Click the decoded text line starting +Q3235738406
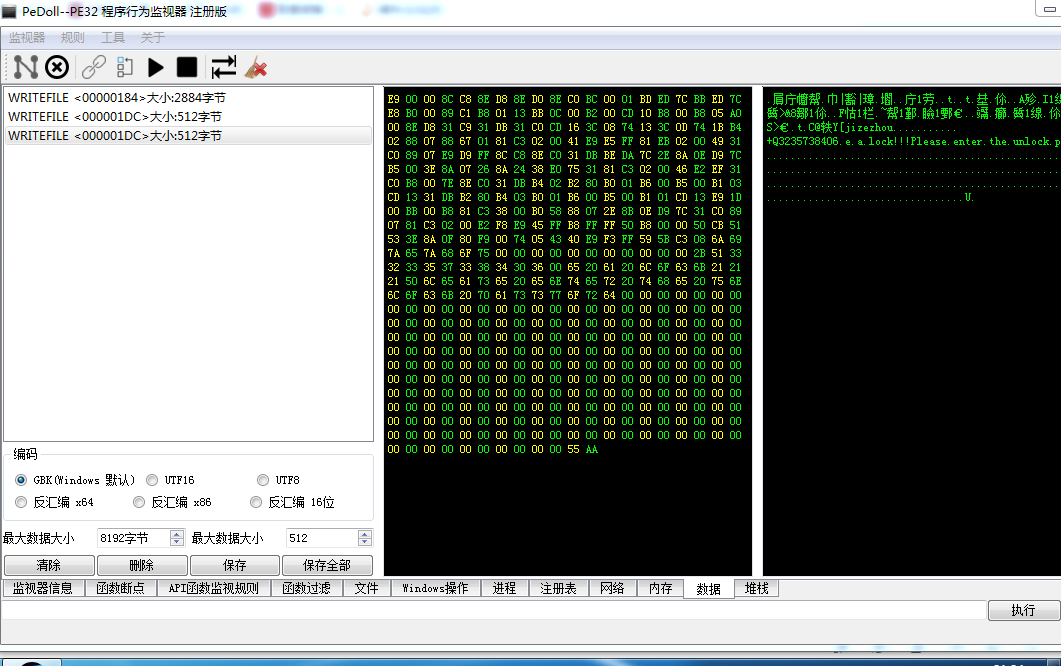This screenshot has width=1061, height=666. click(913, 141)
